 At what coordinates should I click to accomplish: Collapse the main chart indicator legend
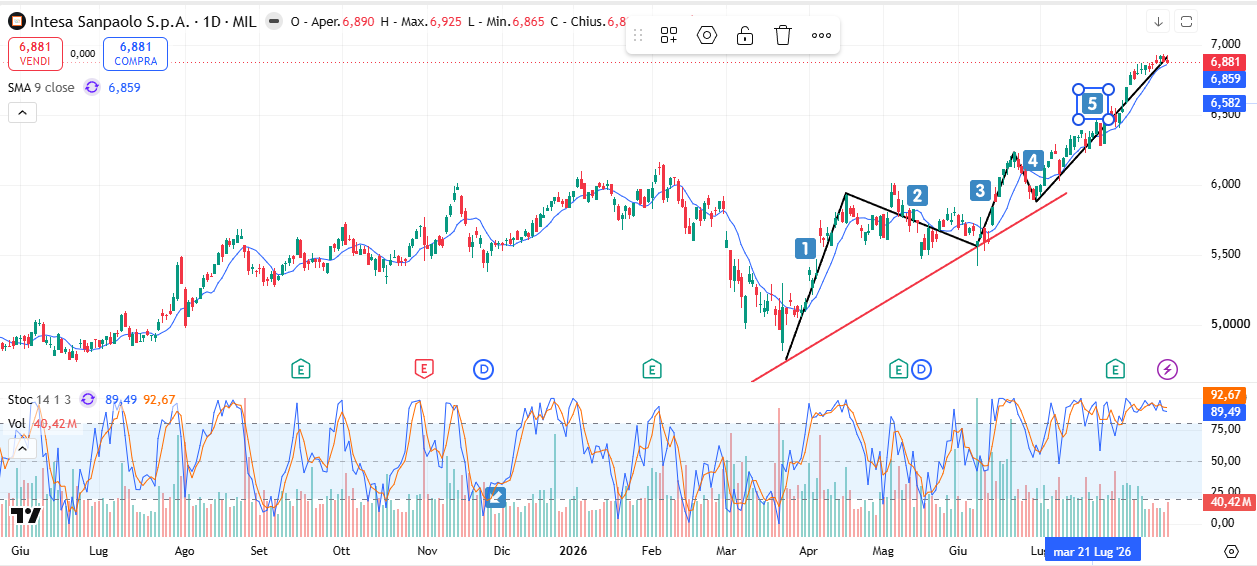tap(22, 112)
